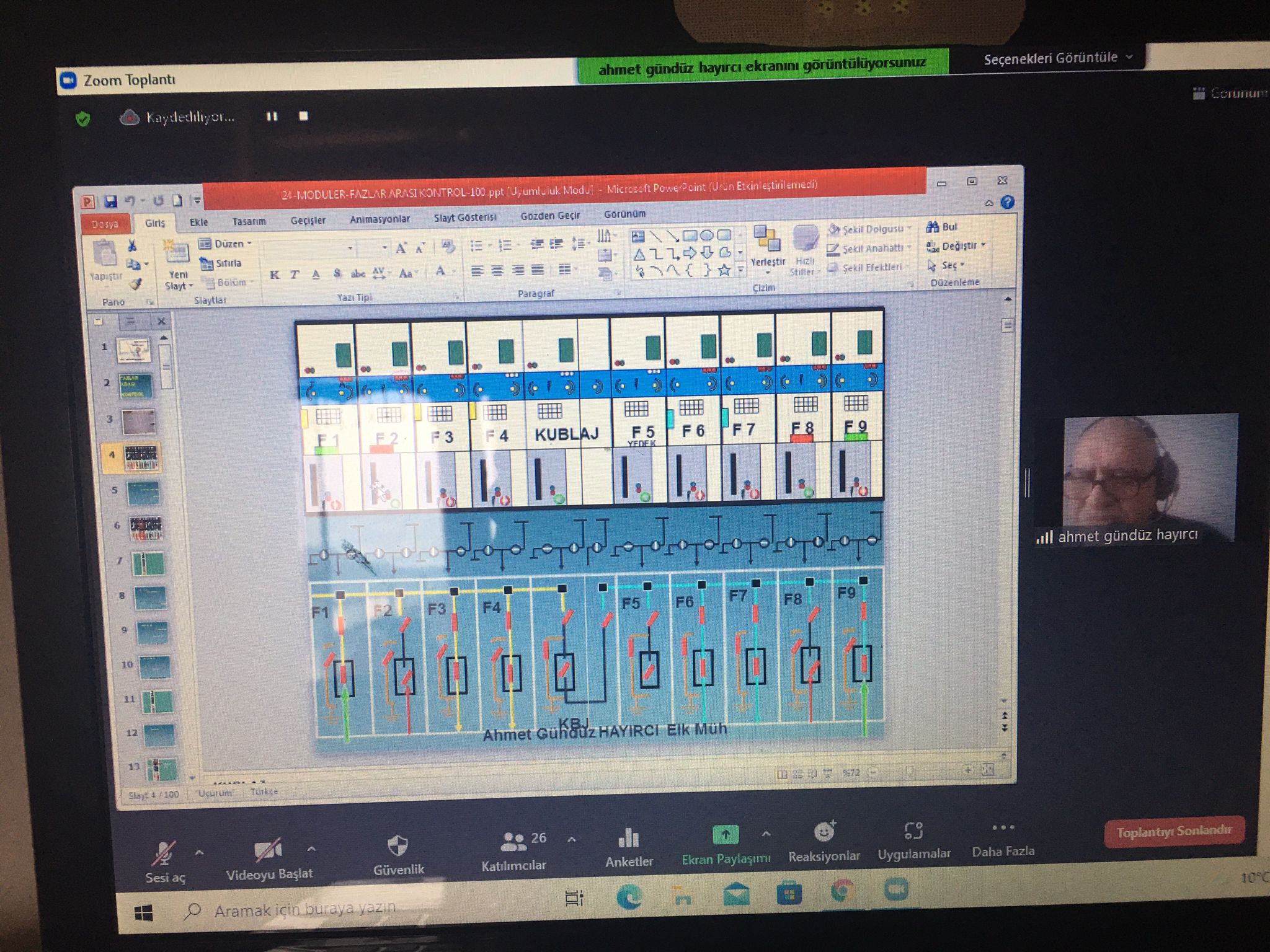Click the Format Painter brush icon
The height and width of the screenshot is (952, 1270).
135,284
